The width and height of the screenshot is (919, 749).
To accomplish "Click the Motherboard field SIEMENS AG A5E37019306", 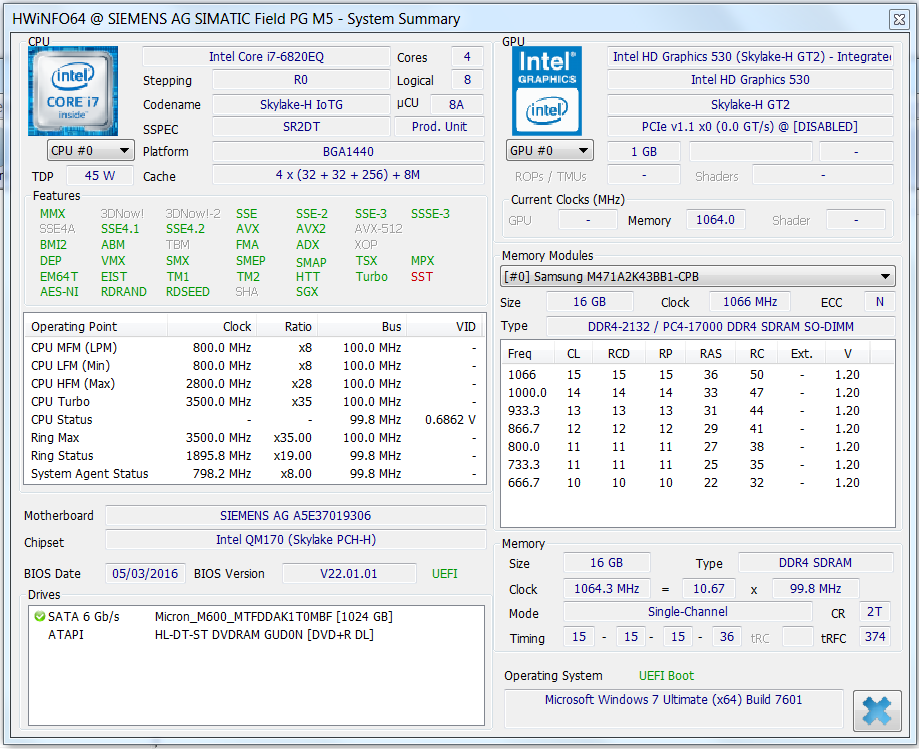I will point(295,516).
